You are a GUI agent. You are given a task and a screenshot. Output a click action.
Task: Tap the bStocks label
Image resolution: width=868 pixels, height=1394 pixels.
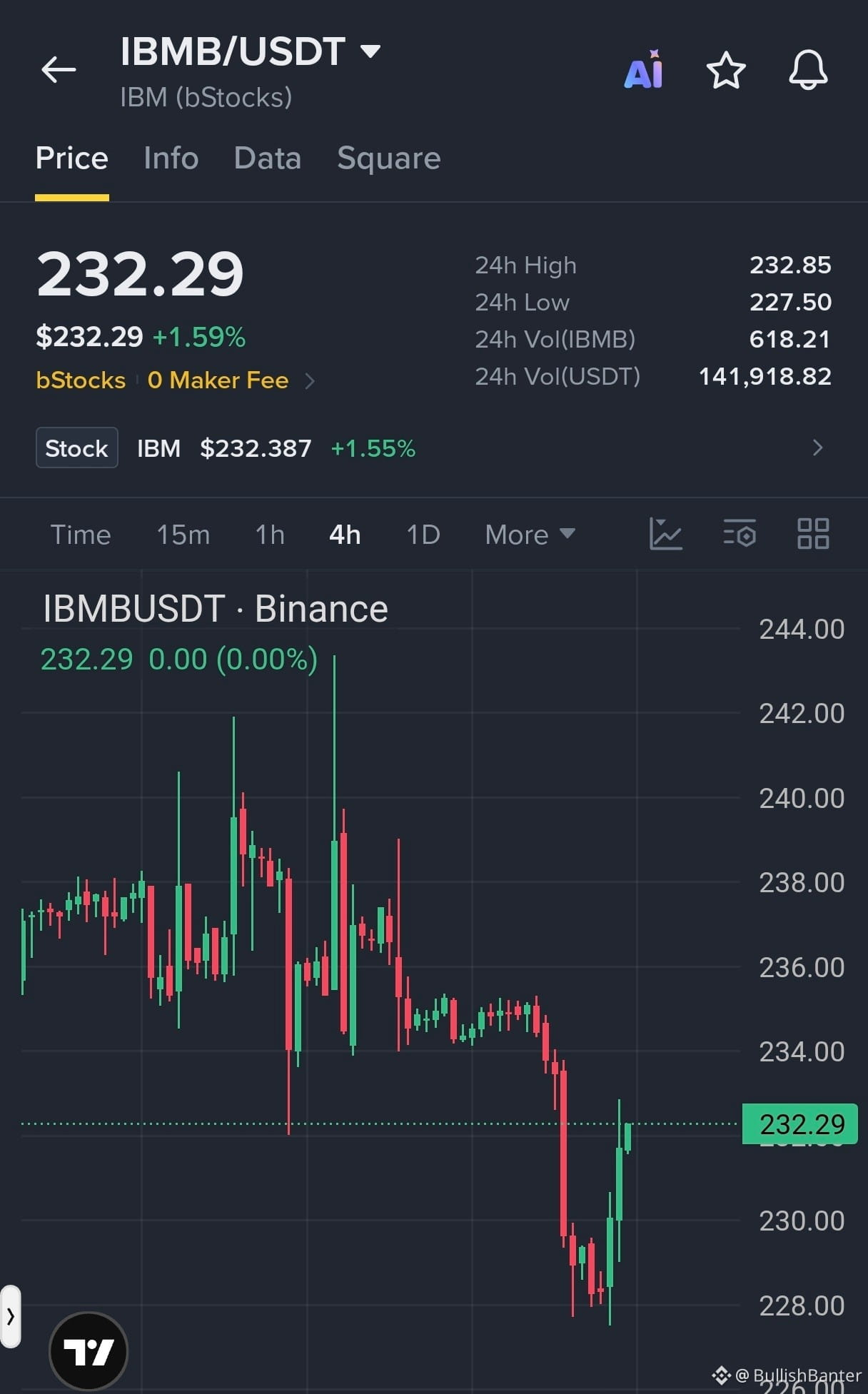(81, 380)
